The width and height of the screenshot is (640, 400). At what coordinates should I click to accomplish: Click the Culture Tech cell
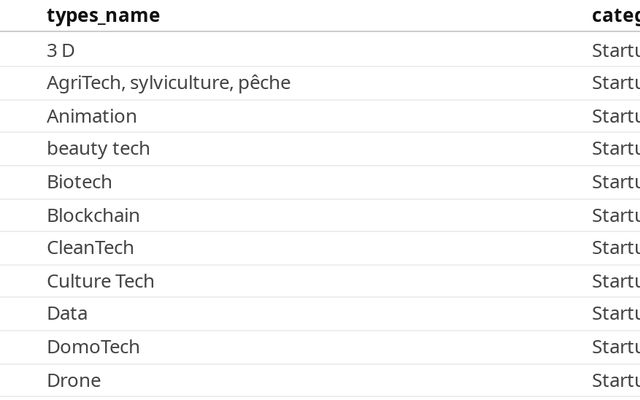click(100, 281)
